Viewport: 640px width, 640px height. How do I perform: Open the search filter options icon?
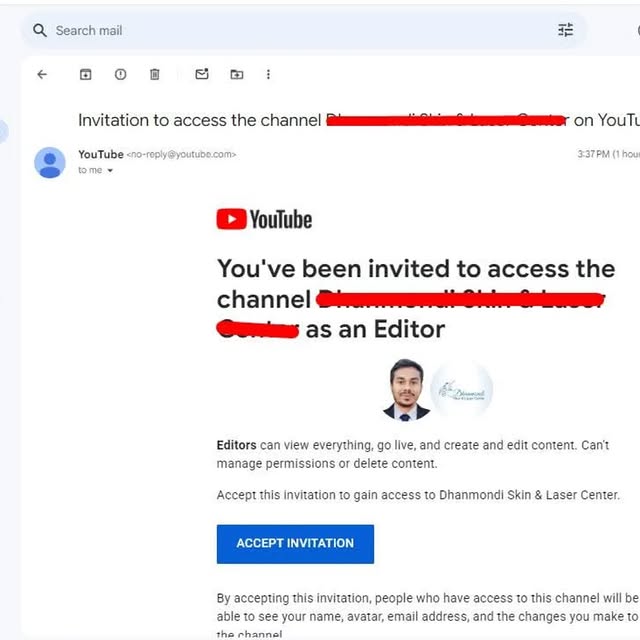click(x=565, y=30)
